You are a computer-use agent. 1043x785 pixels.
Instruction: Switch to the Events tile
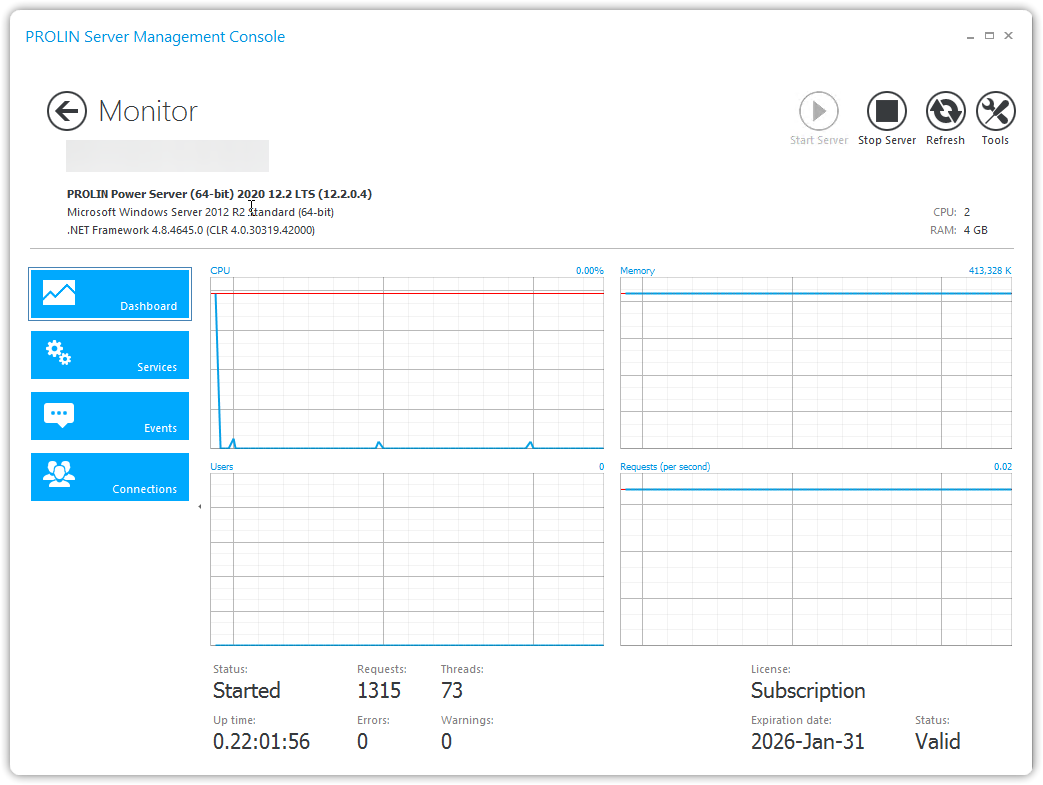(110, 416)
